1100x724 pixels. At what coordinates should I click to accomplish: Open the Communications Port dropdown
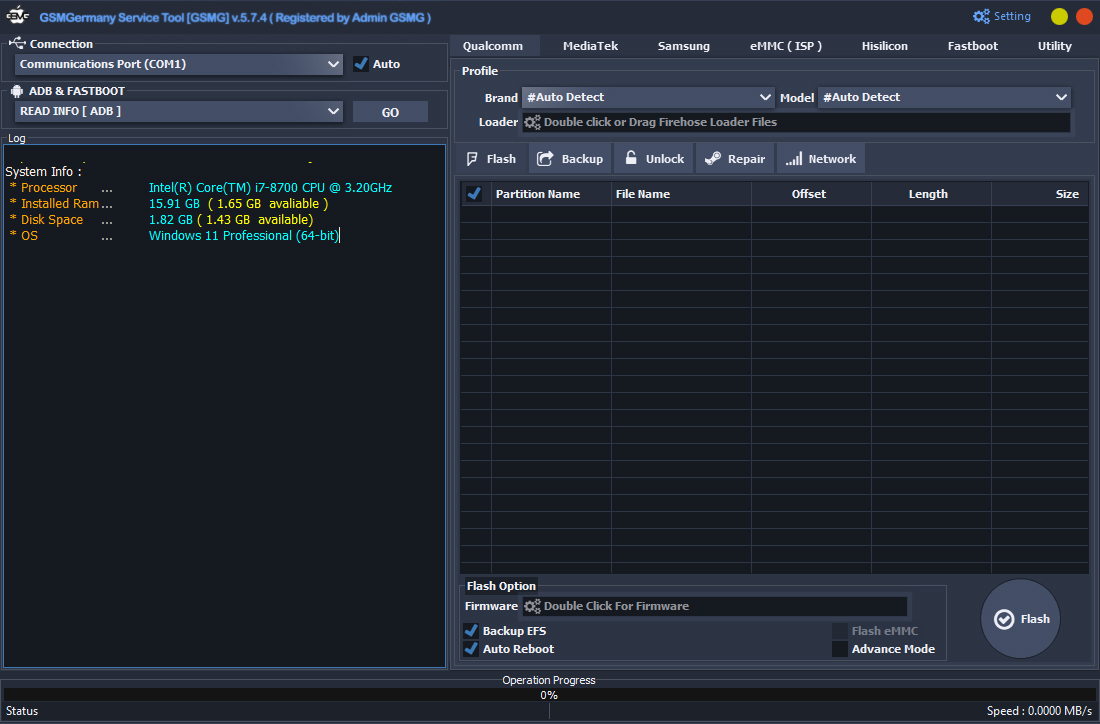click(180, 64)
